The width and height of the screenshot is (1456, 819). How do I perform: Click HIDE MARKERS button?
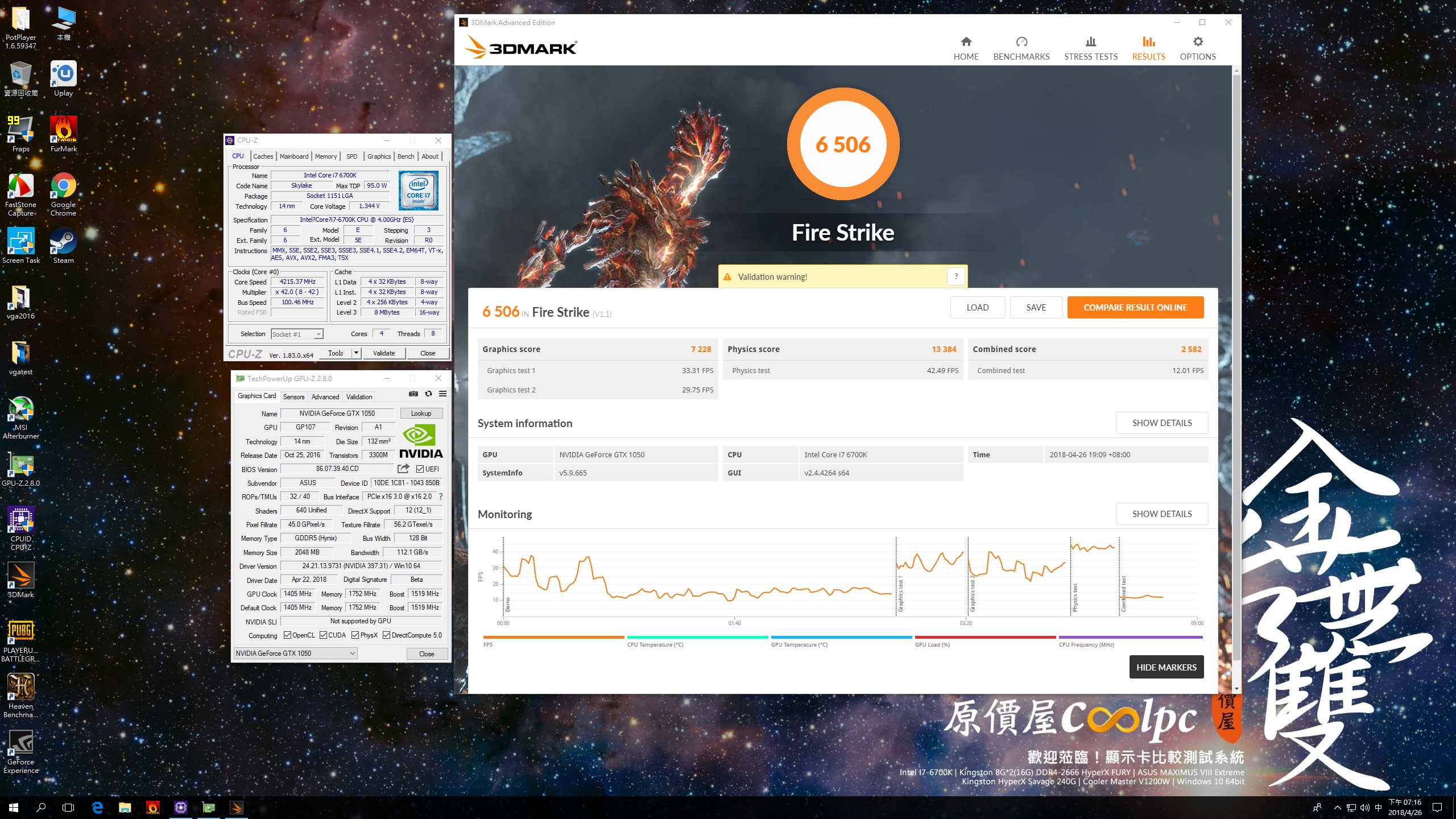1166,667
